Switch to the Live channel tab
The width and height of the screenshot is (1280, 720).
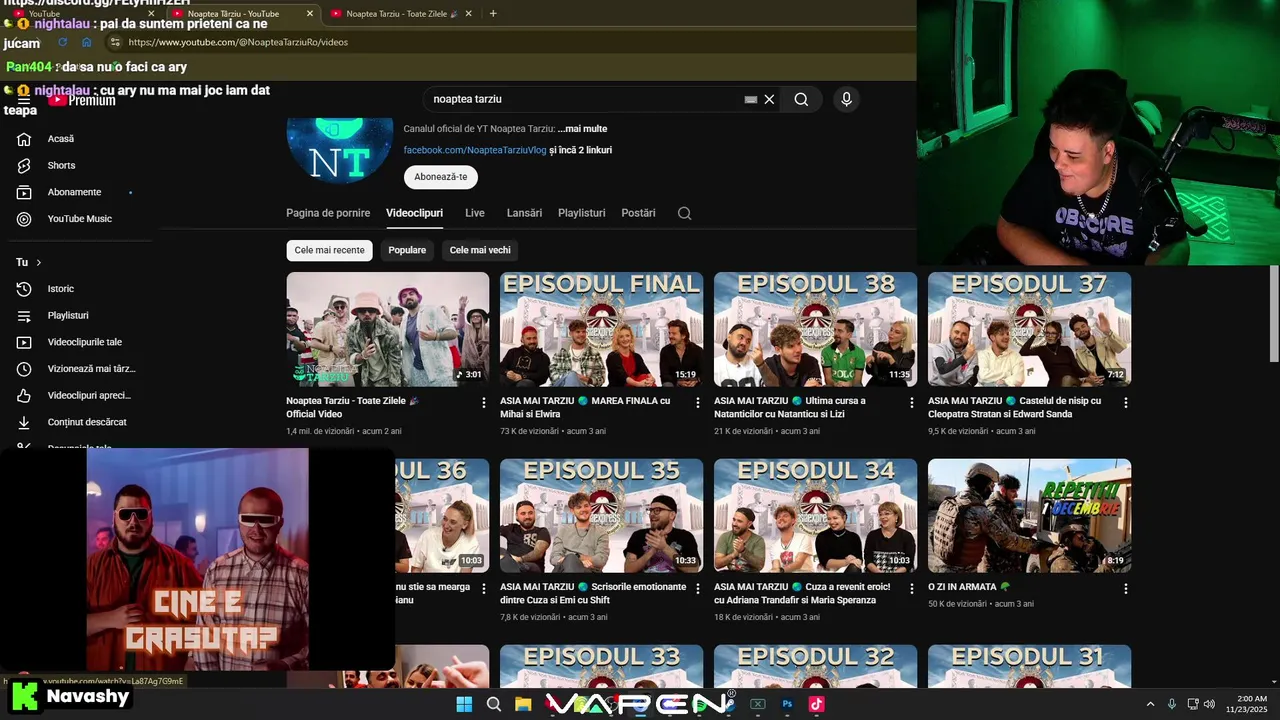(475, 213)
